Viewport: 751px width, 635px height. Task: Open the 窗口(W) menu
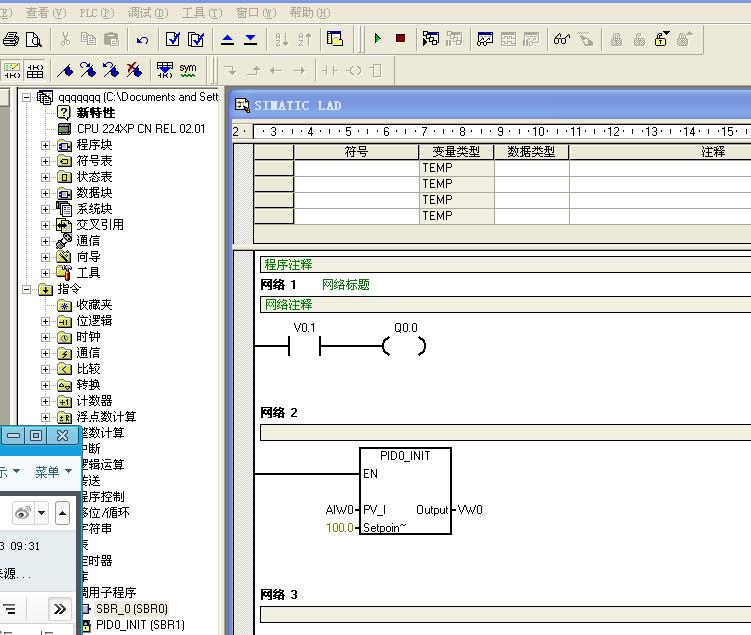pyautogui.click(x=256, y=13)
